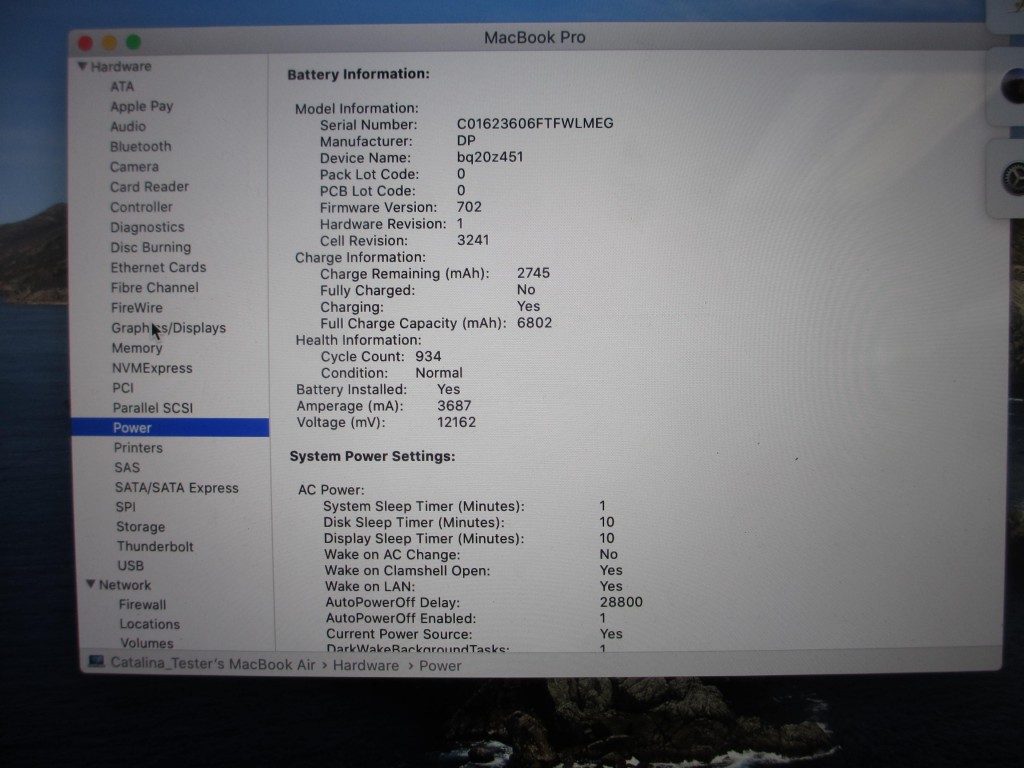Select Apple Pay in the sidebar
The height and width of the screenshot is (768, 1024).
[x=141, y=106]
